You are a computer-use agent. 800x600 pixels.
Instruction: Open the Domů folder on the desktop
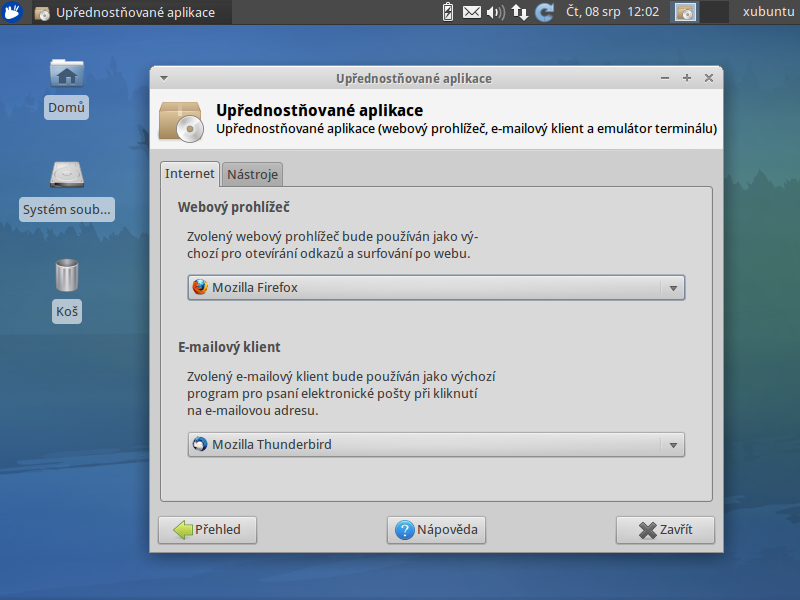[66, 75]
